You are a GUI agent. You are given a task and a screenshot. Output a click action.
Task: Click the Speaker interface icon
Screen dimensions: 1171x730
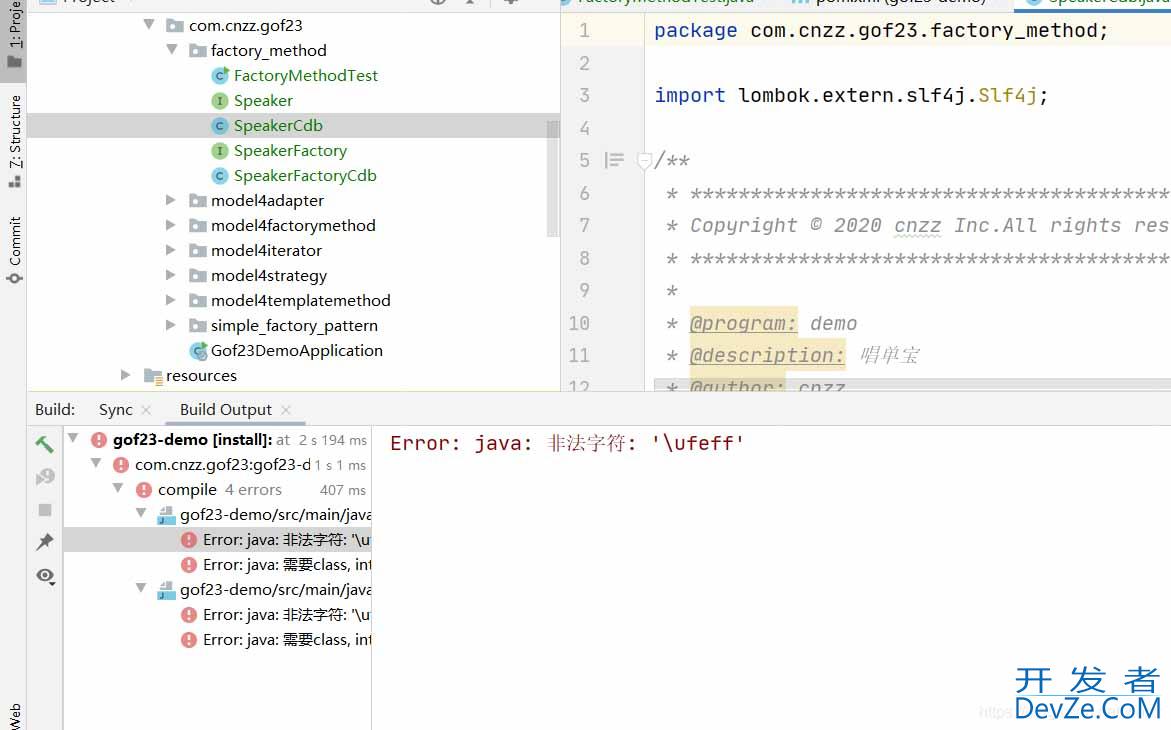[x=220, y=100]
